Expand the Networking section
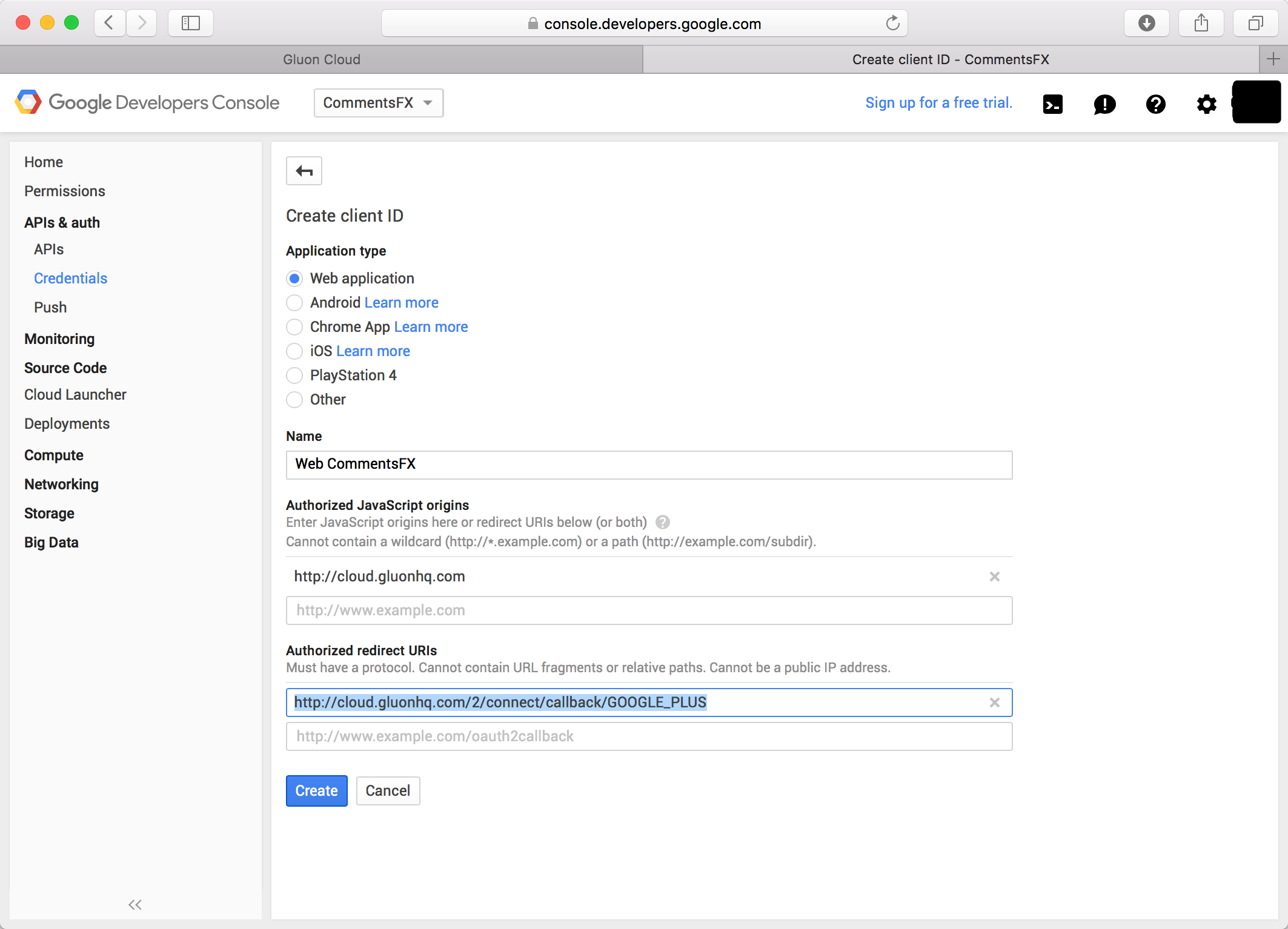 tap(61, 484)
